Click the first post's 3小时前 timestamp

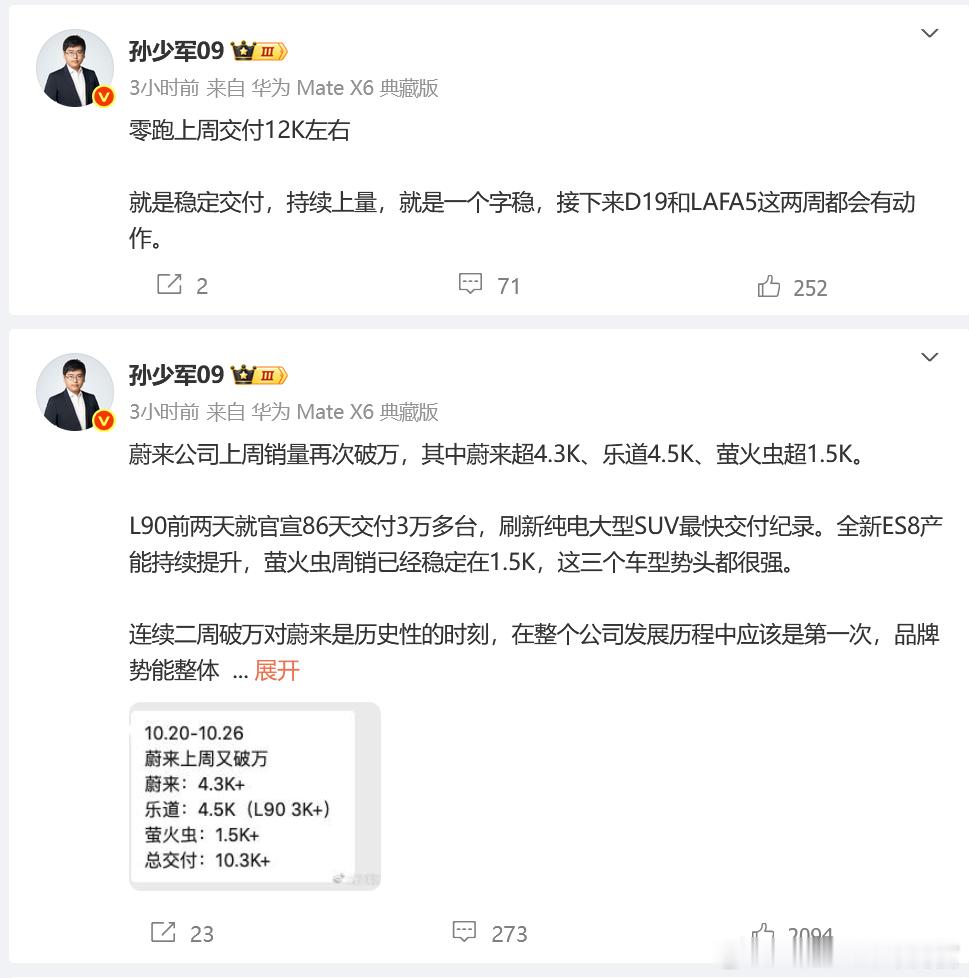pos(164,88)
